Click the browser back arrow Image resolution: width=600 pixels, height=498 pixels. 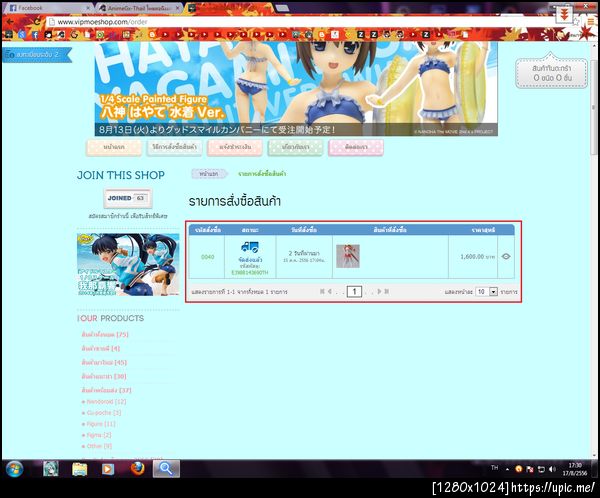coord(11,22)
